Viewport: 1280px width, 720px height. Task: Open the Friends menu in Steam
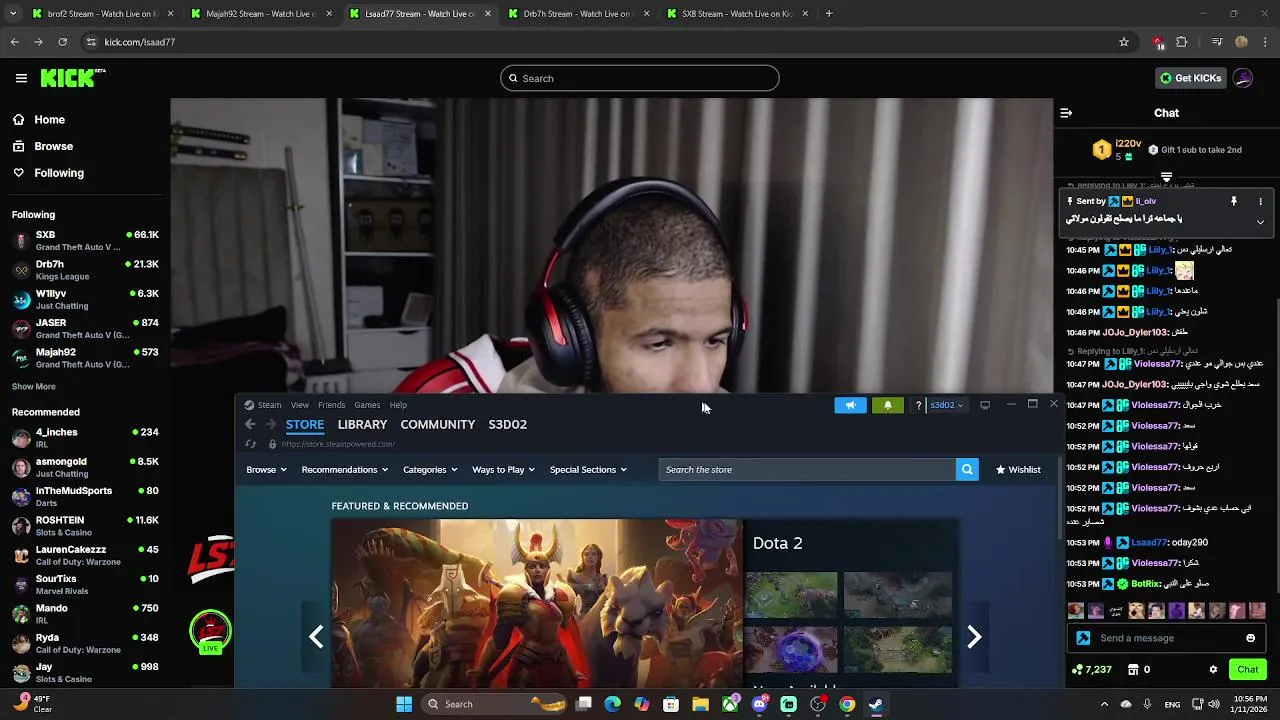[331, 405]
